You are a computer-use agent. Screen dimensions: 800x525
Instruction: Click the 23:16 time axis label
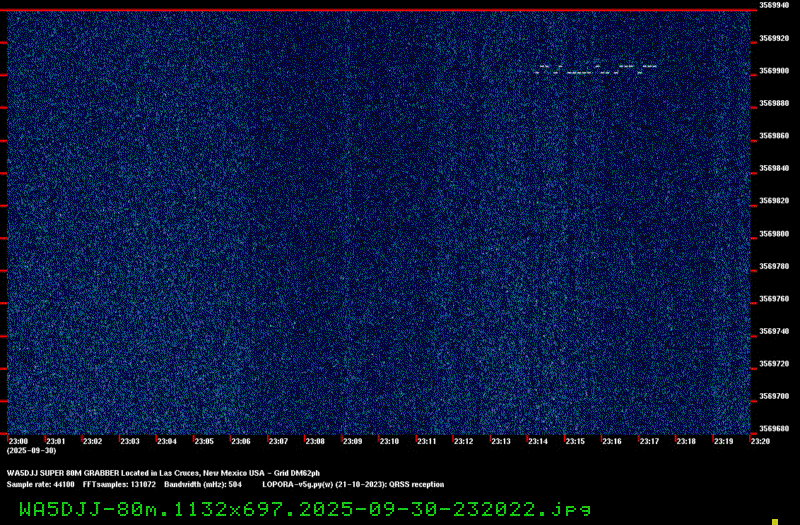[x=612, y=441]
